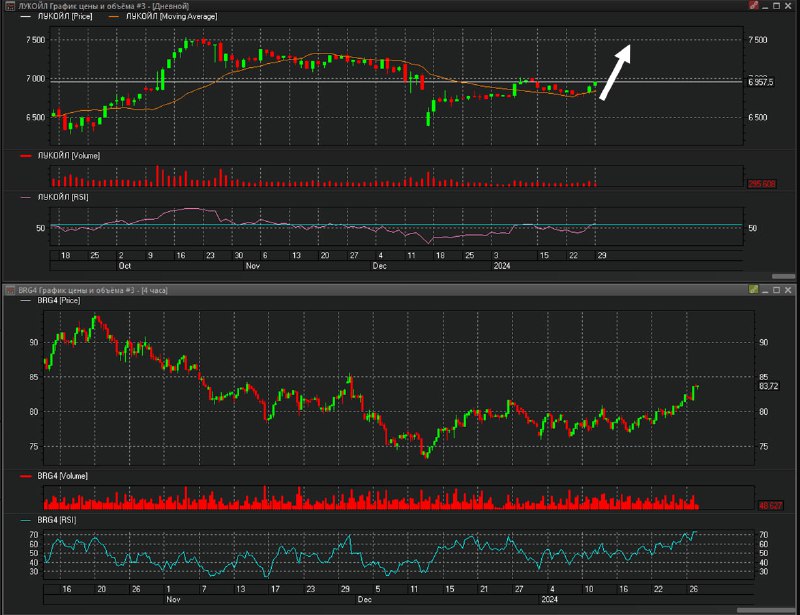This screenshot has width=800, height=615.
Task: Click the ЛУКОЙЛ window title bar text
Action: point(104,6)
